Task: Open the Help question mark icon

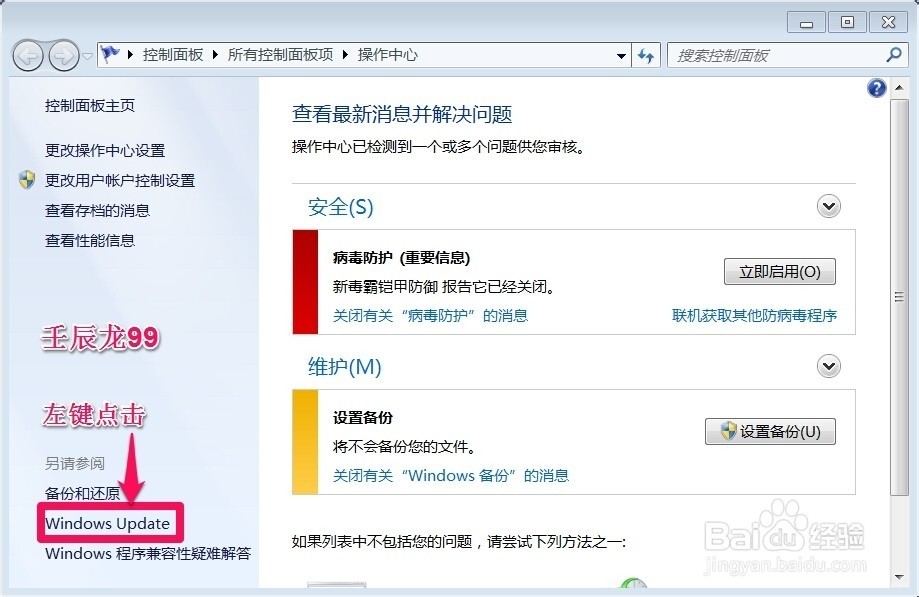Action: point(876,88)
